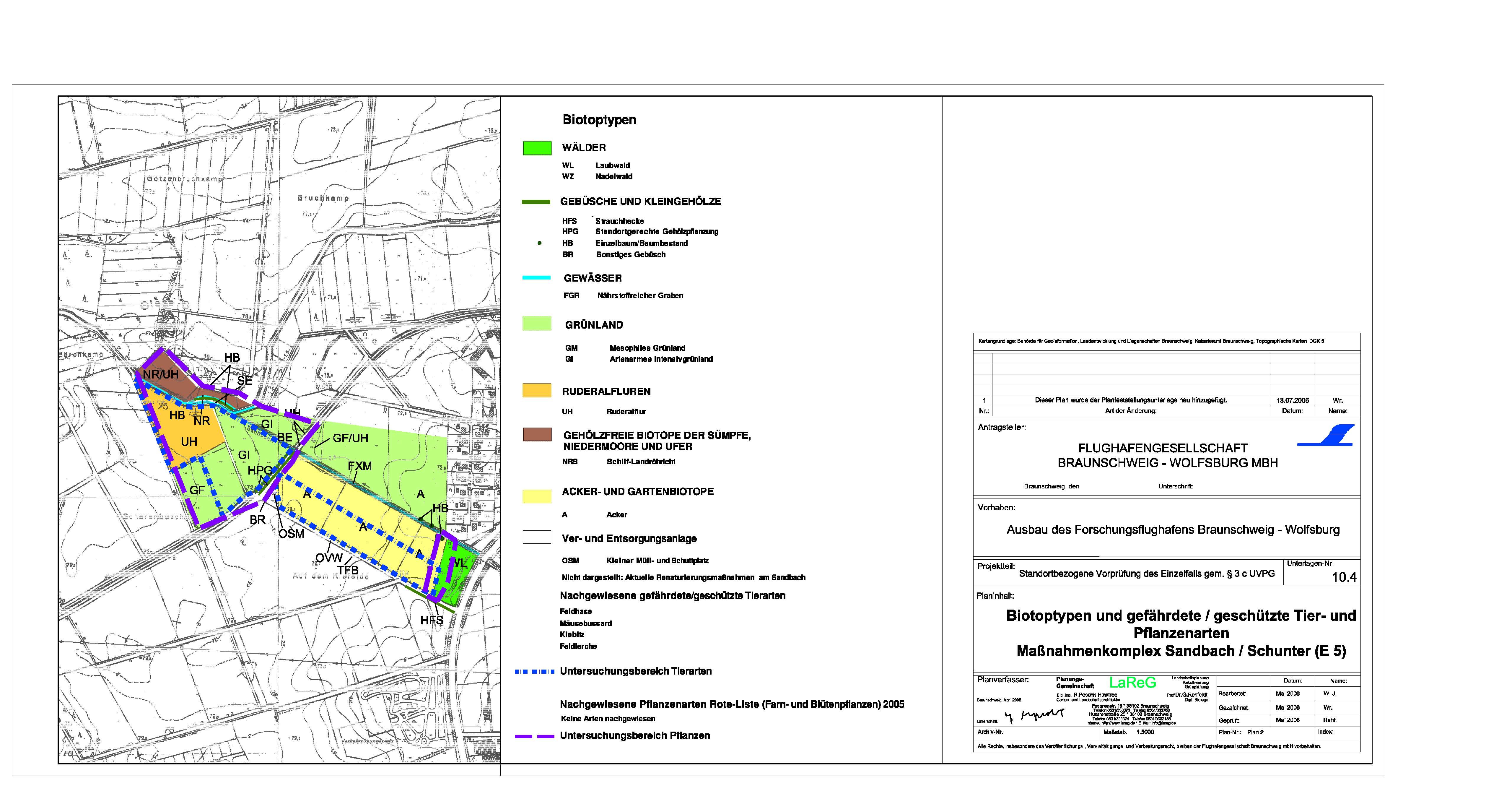Image resolution: width=1512 pixels, height=791 pixels.
Task: Select the white Ver- und Entsorgungsanlage swatch
Action: [537, 537]
